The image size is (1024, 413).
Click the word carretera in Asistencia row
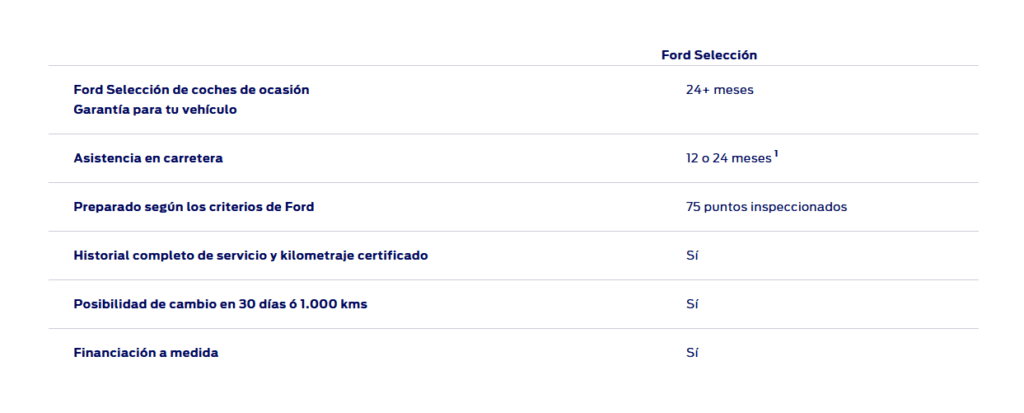(x=193, y=158)
